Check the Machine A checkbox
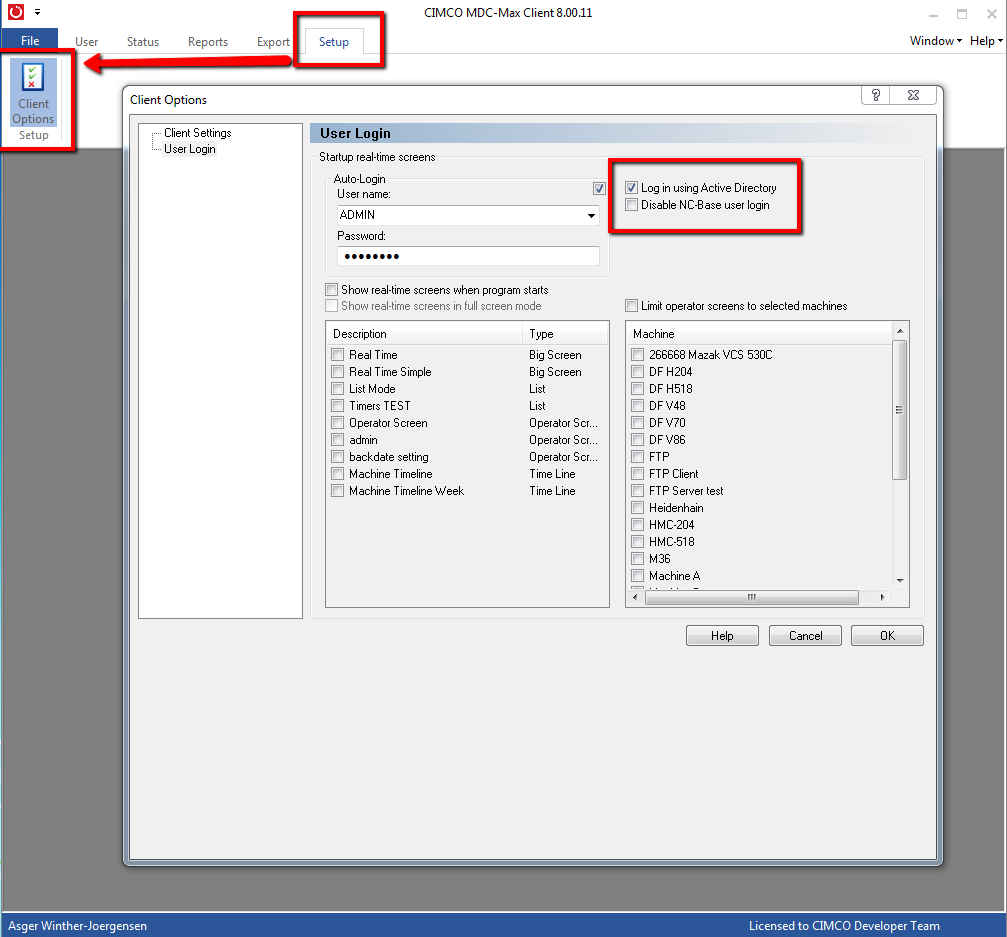 tap(638, 576)
